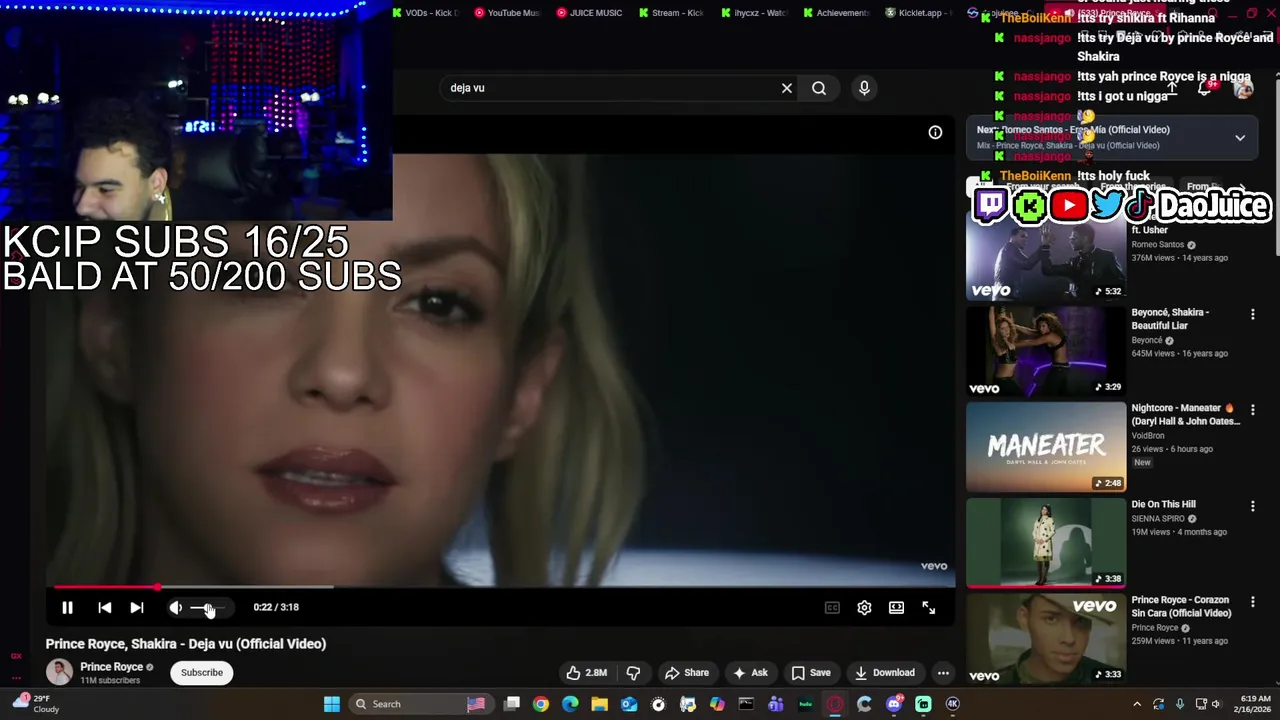Switch to Stream - Kick browser tab
Image resolution: width=1280 pixels, height=720 pixels.
coord(672,13)
